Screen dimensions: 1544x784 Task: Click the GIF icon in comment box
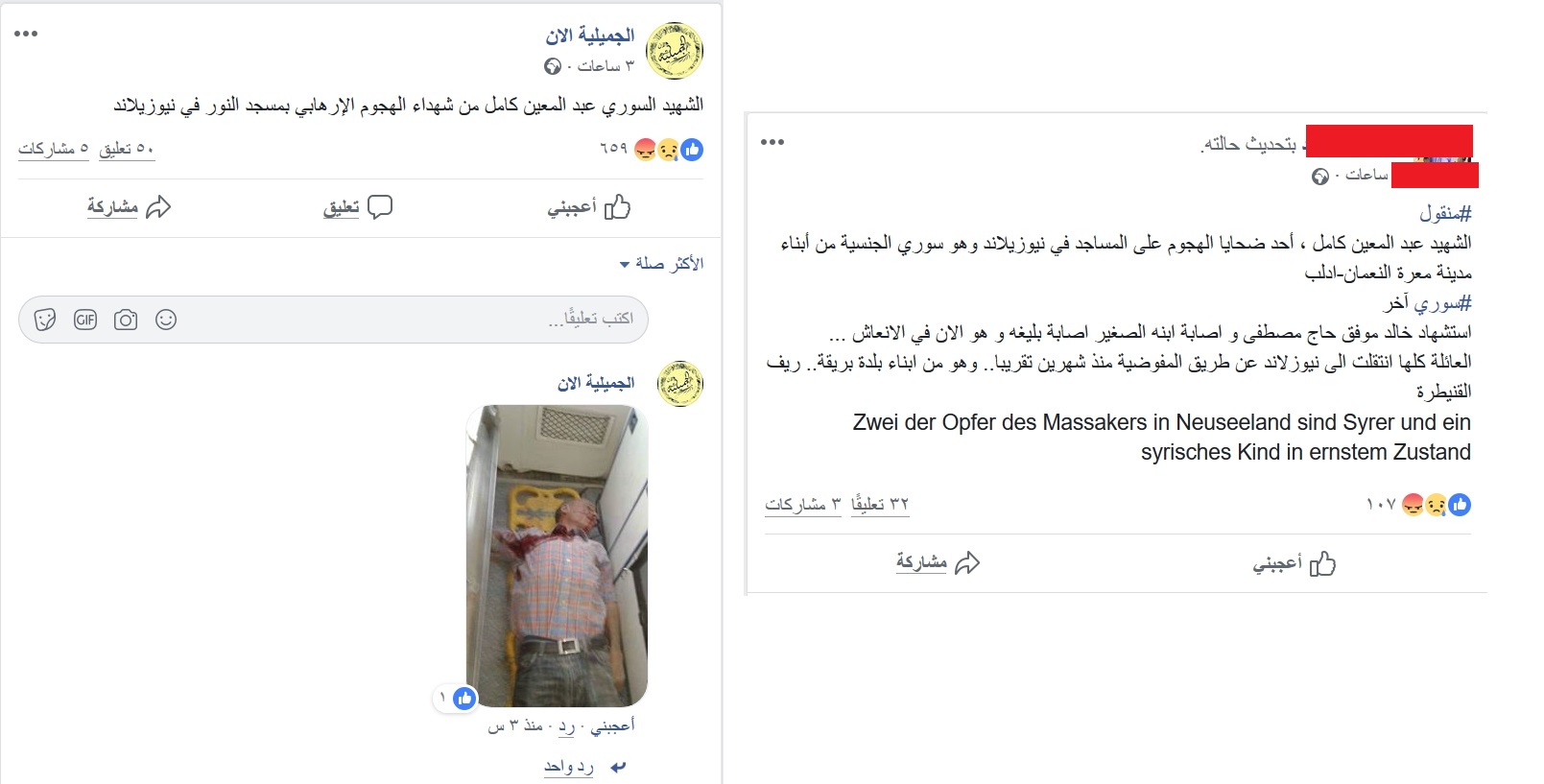pyautogui.click(x=85, y=320)
